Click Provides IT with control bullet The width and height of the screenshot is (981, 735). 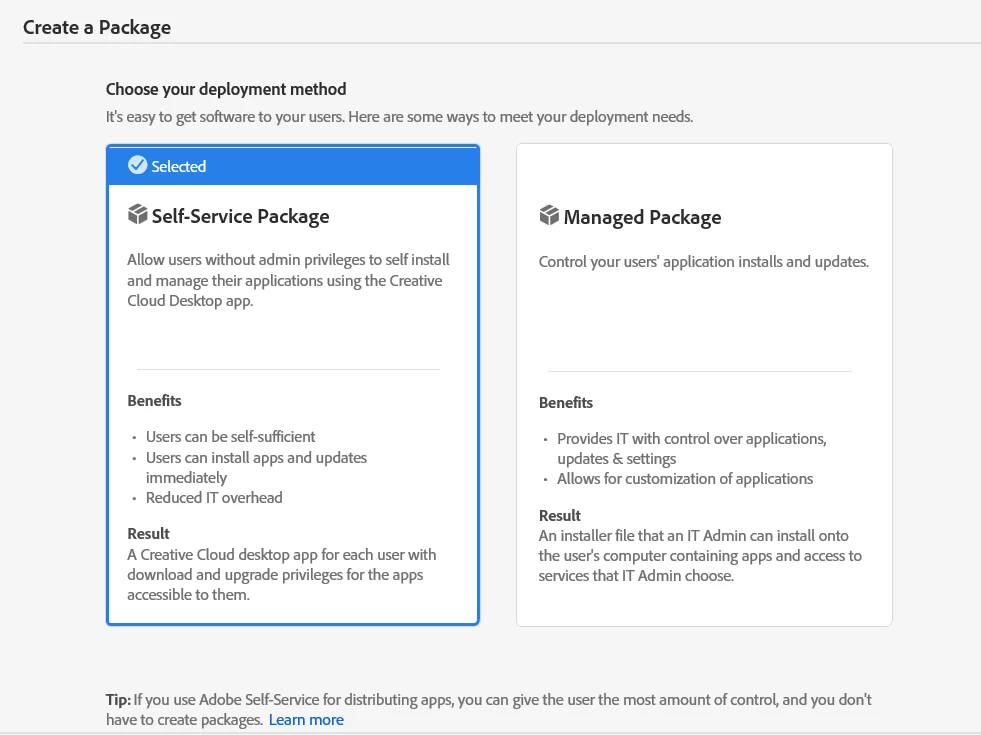(x=691, y=439)
